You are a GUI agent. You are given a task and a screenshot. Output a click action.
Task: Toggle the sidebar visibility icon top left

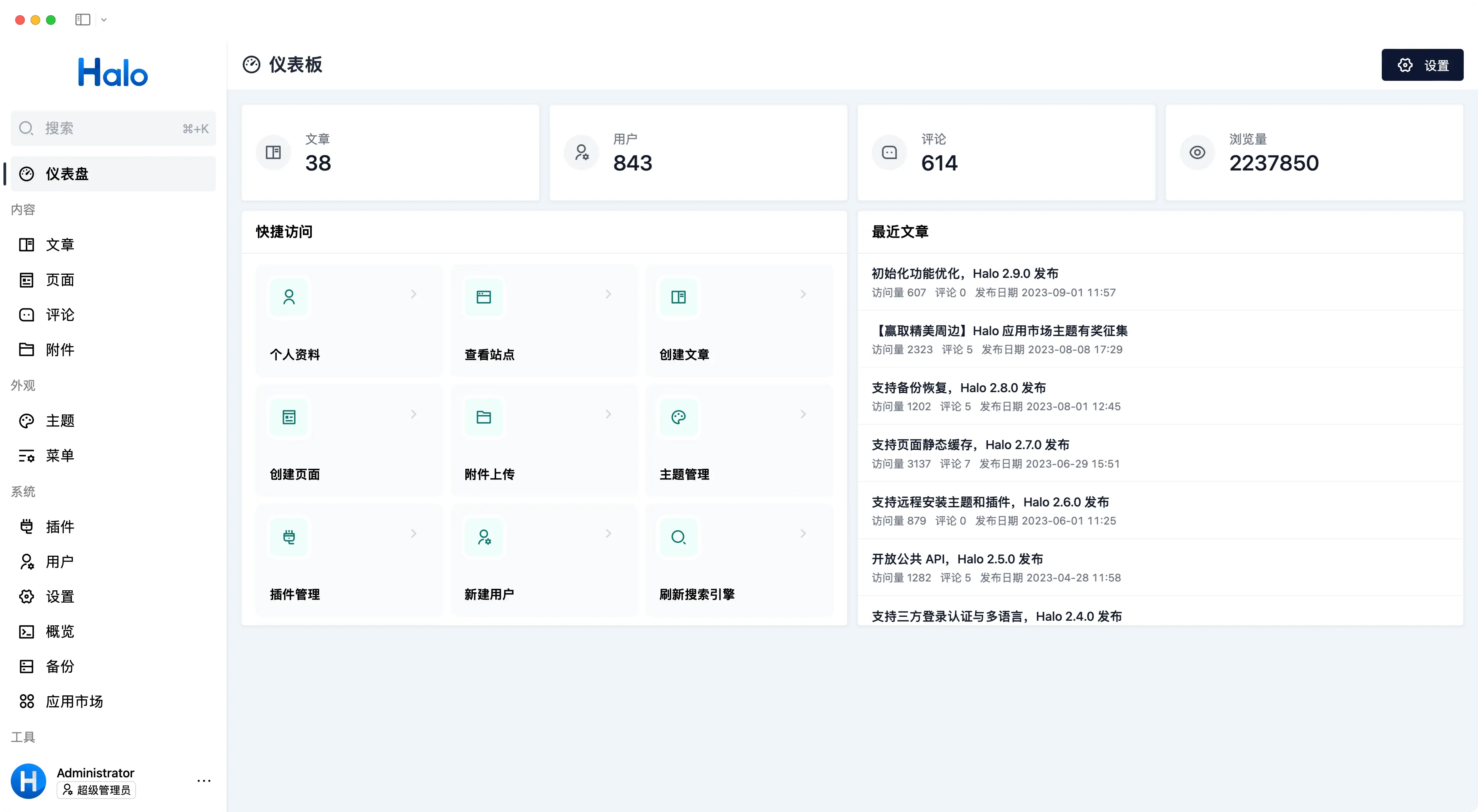83,20
